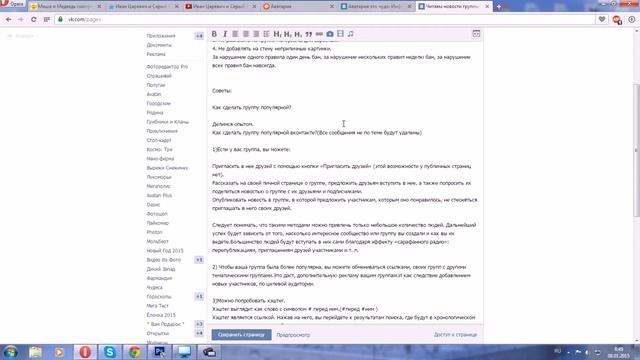Open Avatan Plus app in sidebar

(159, 196)
